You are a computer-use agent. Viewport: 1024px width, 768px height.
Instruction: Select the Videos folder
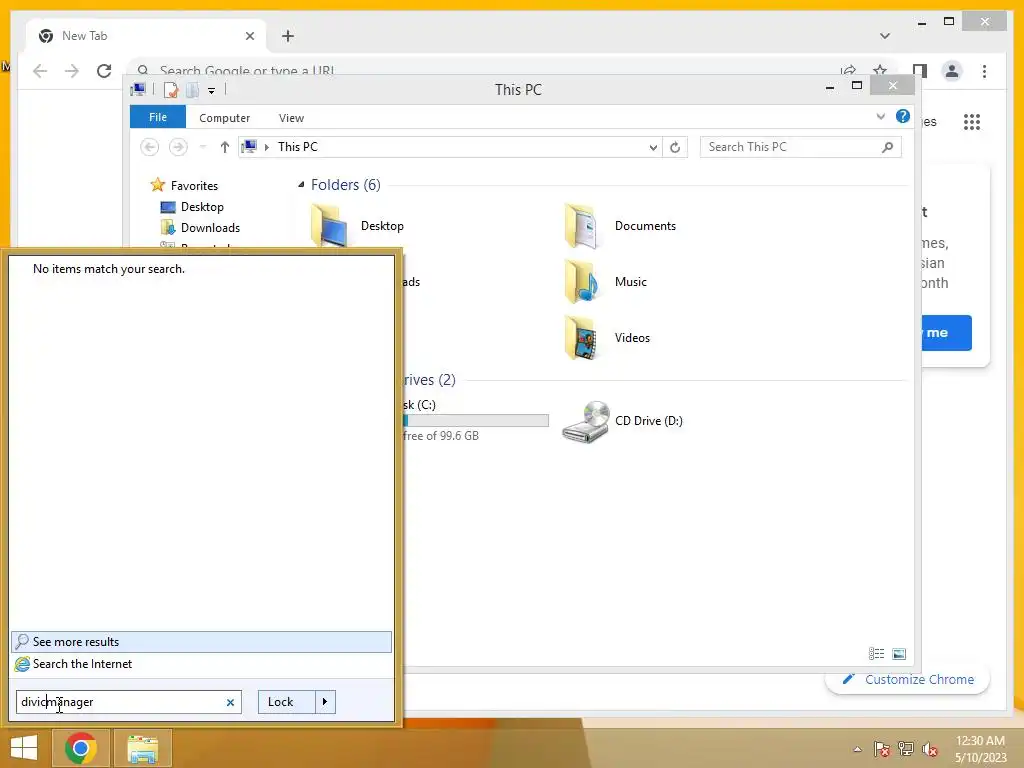[607, 338]
